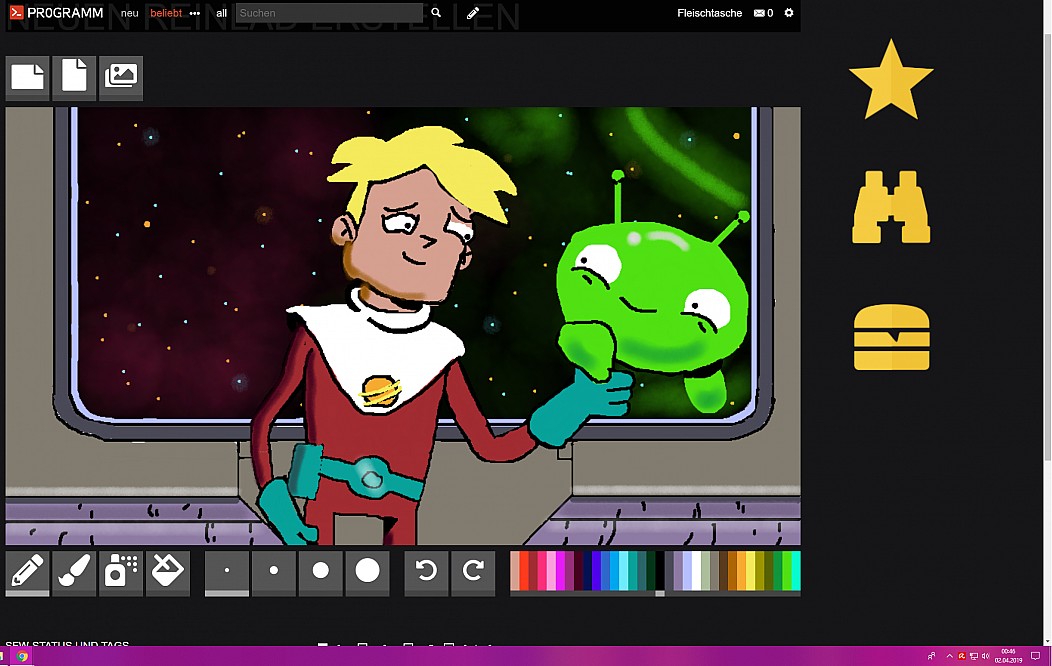Go to pr0gramm home via logo

[x=56, y=13]
